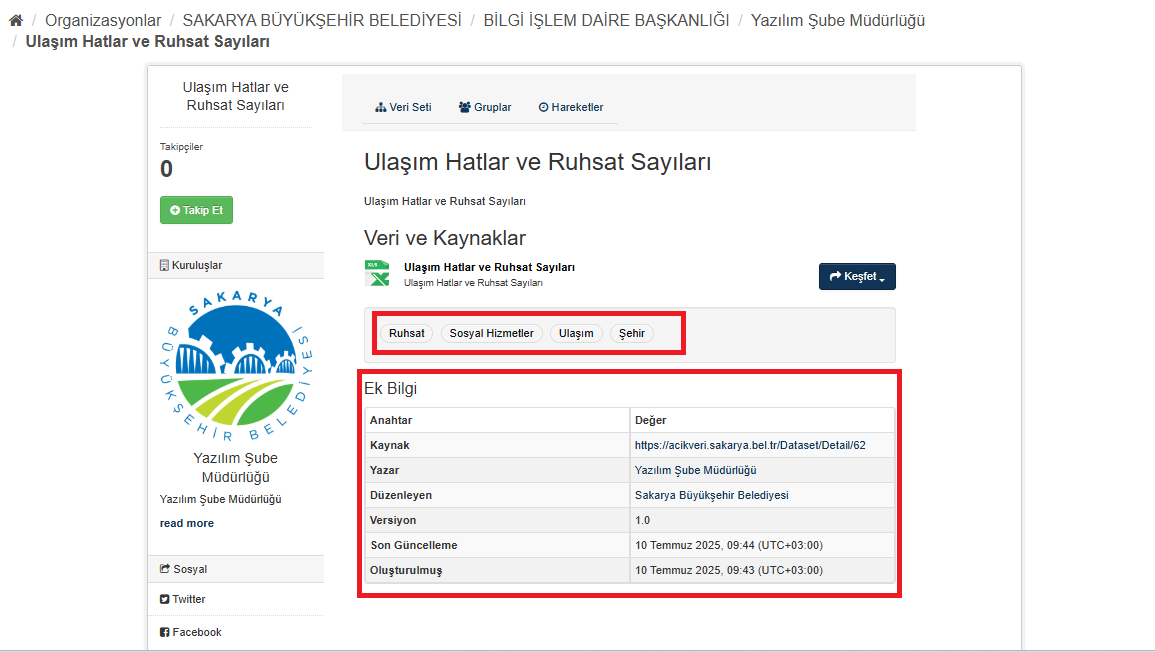
Task: Select the Ulaşım tag
Action: point(576,333)
